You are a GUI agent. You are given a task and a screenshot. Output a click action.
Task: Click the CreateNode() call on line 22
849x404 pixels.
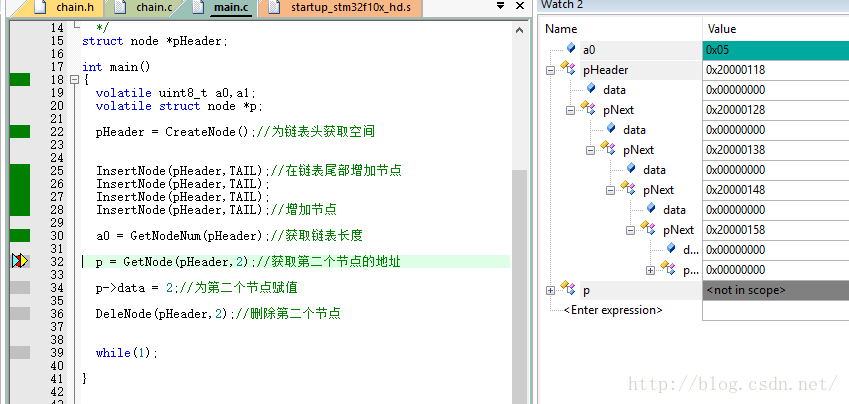point(206,132)
